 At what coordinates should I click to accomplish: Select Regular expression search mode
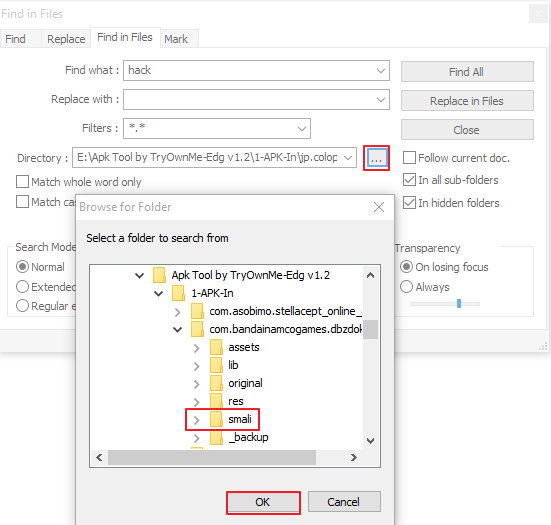click(22, 305)
